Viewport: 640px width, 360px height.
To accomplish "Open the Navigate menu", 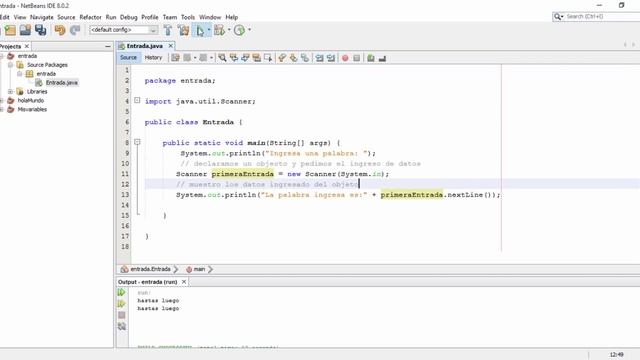I will tap(42, 17).
